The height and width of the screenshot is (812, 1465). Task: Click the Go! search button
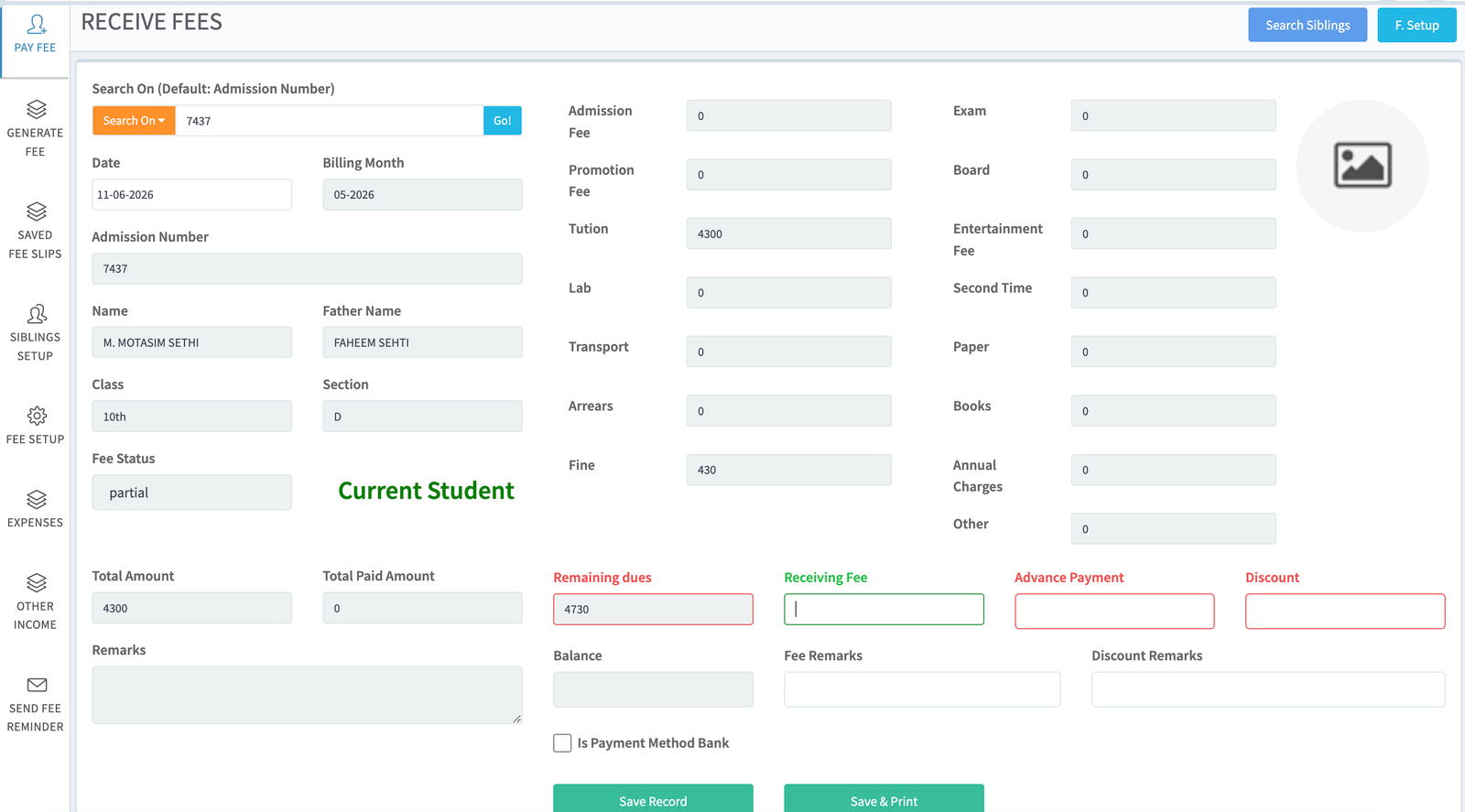pyautogui.click(x=503, y=121)
